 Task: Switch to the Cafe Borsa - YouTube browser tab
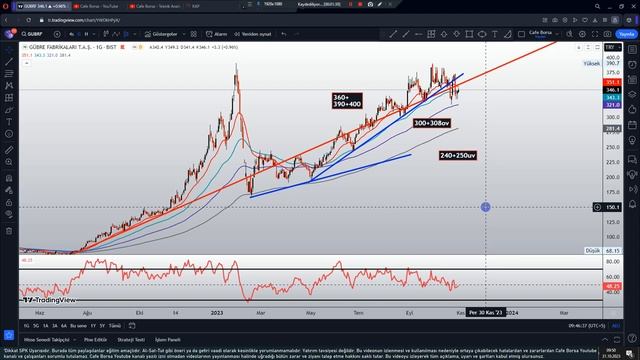98,6
